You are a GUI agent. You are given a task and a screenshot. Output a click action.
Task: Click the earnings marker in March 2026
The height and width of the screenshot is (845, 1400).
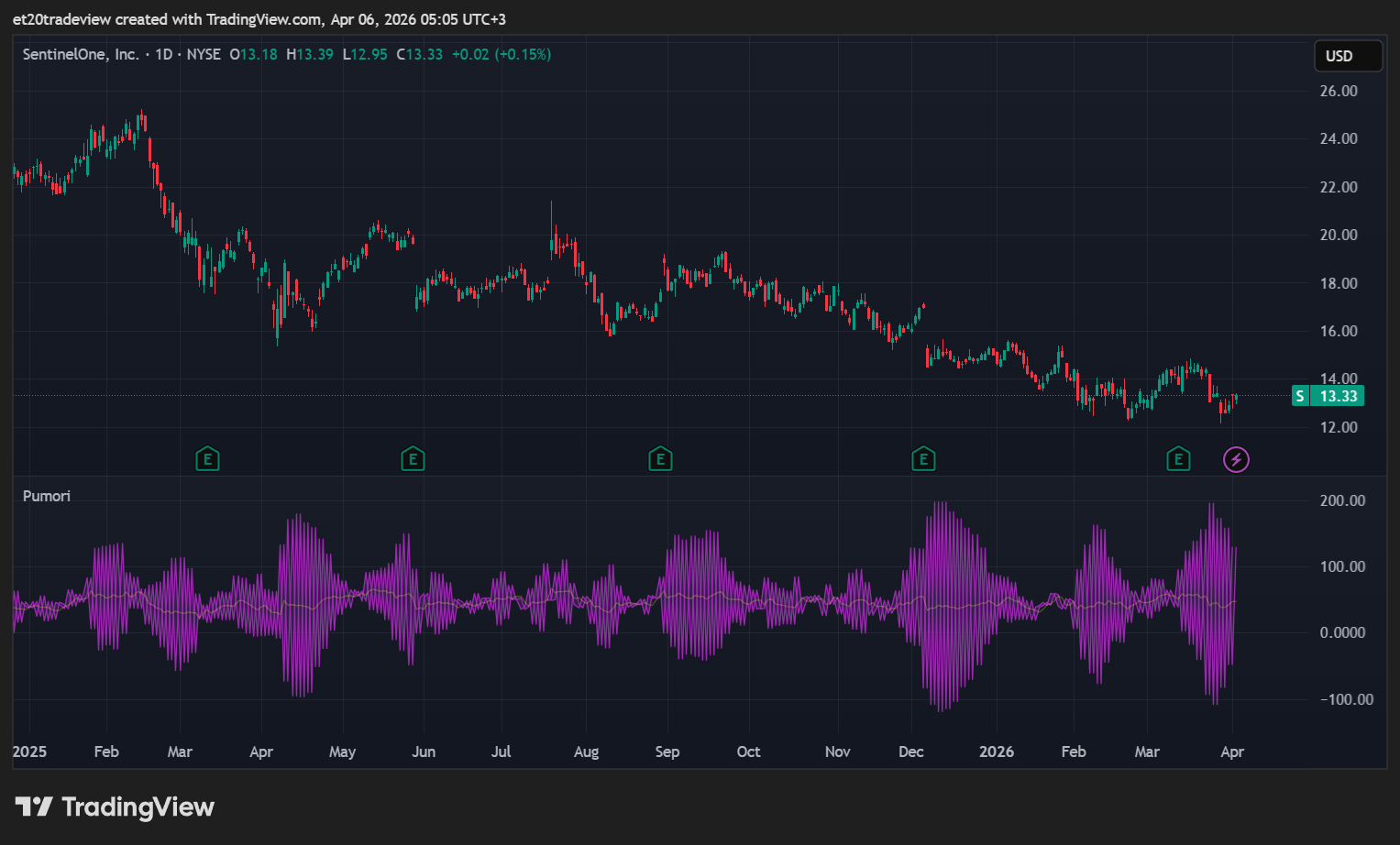click(1178, 459)
